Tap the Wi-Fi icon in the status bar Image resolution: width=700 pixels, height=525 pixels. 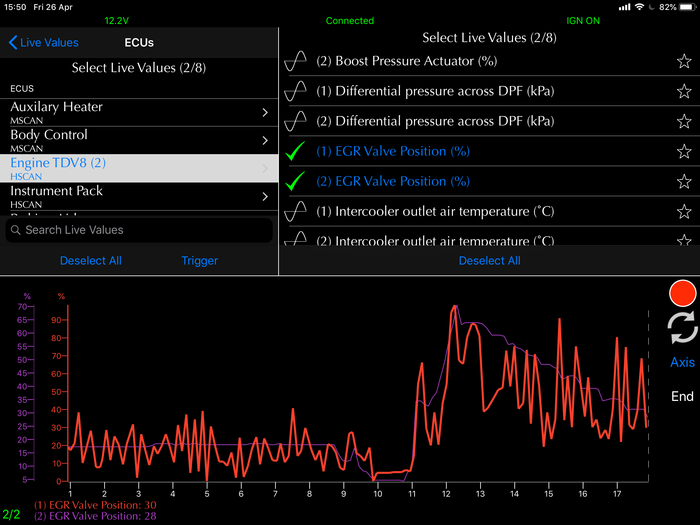click(639, 7)
